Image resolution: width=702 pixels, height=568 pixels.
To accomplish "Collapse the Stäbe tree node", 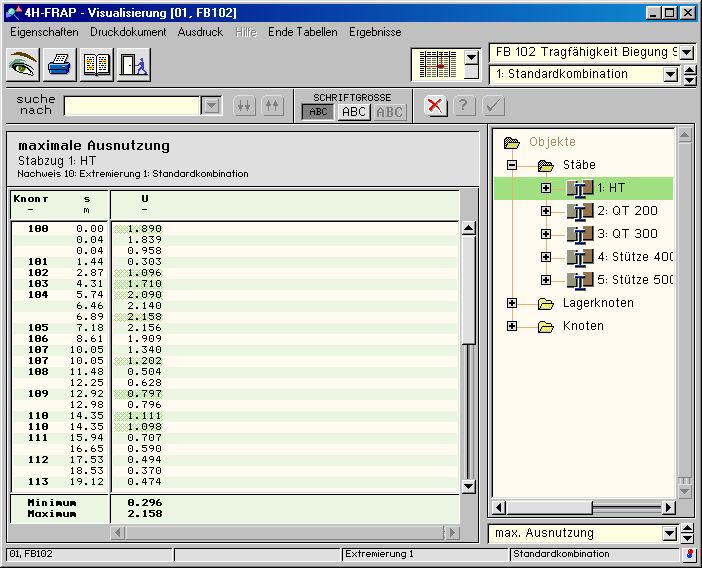I will 512,165.
